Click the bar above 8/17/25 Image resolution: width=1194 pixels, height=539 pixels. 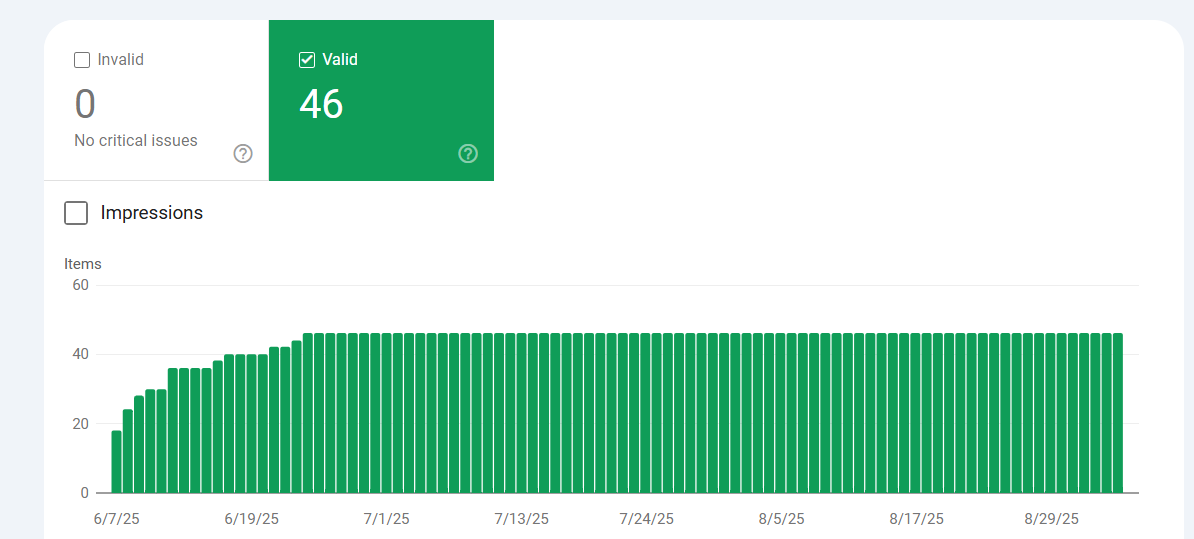(915, 413)
